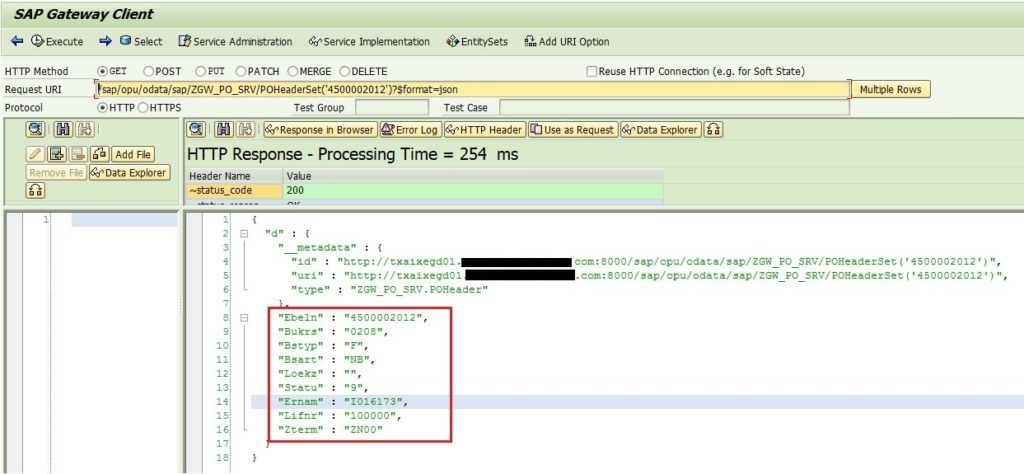Click Find Next in response pane

[246, 129]
